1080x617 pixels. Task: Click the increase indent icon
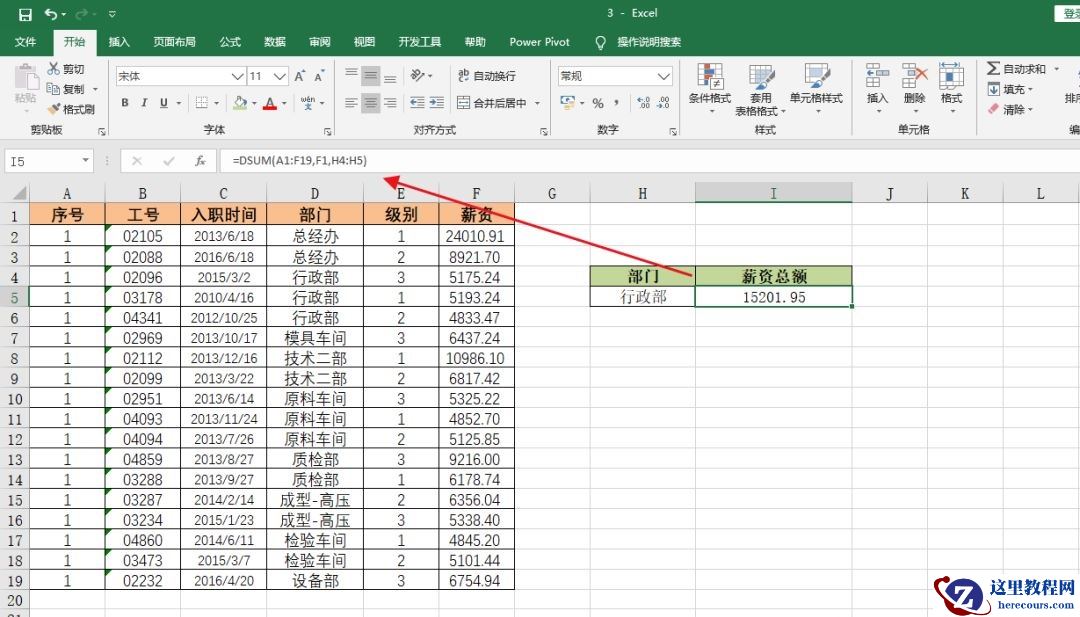(x=438, y=103)
